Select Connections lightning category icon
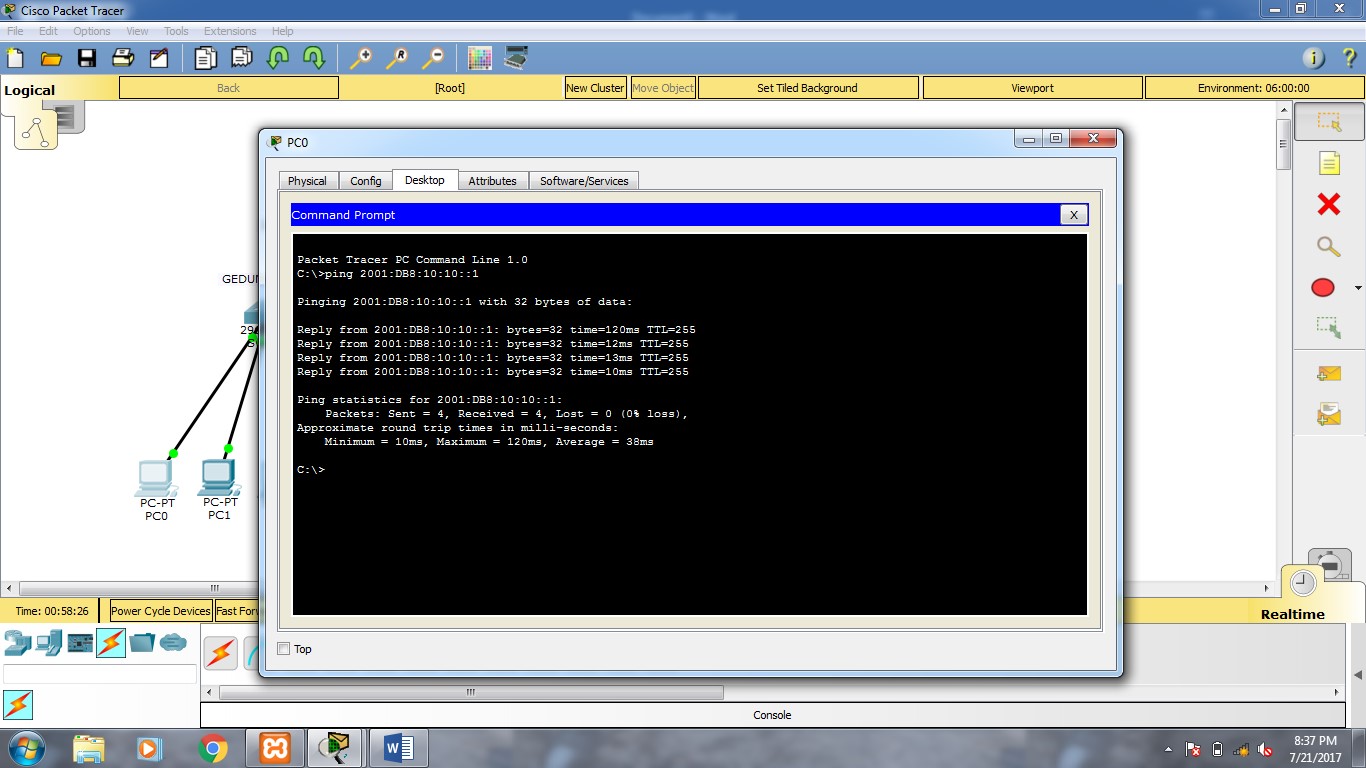The width and height of the screenshot is (1366, 768). [111, 643]
